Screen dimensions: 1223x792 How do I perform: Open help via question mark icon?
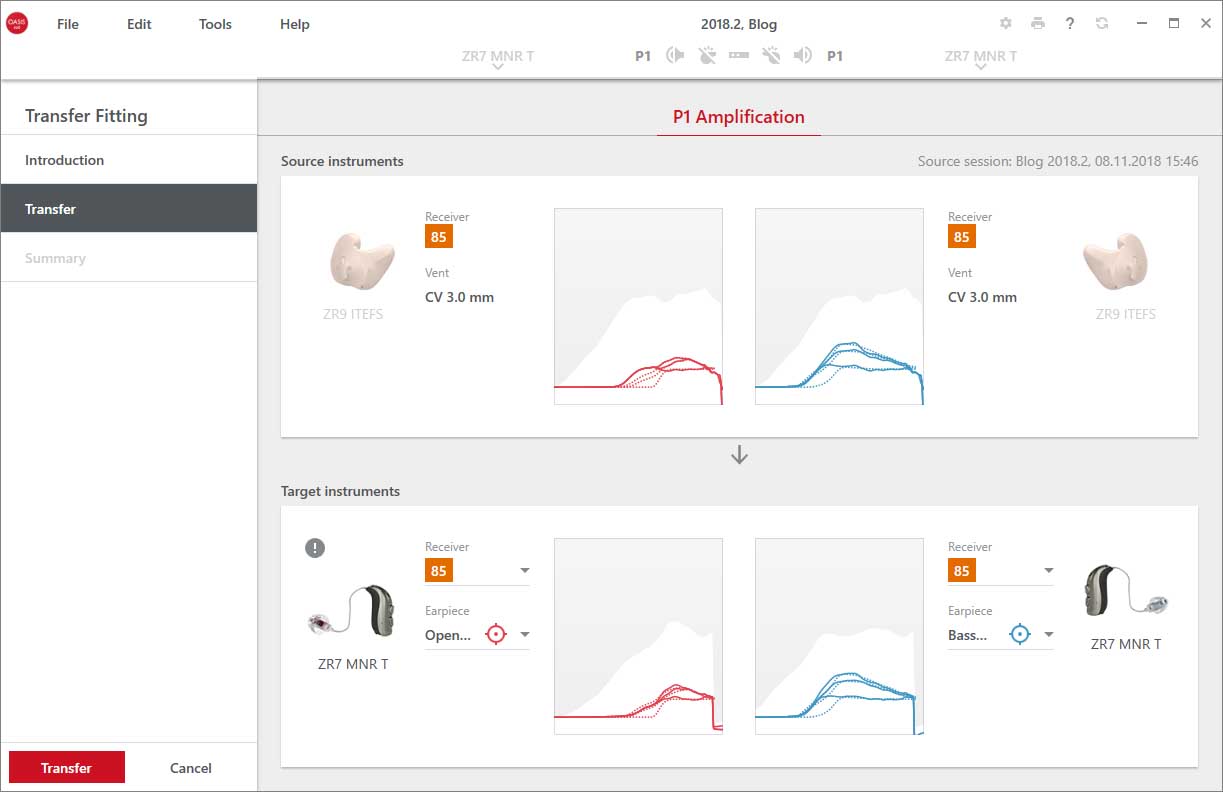pos(1070,23)
